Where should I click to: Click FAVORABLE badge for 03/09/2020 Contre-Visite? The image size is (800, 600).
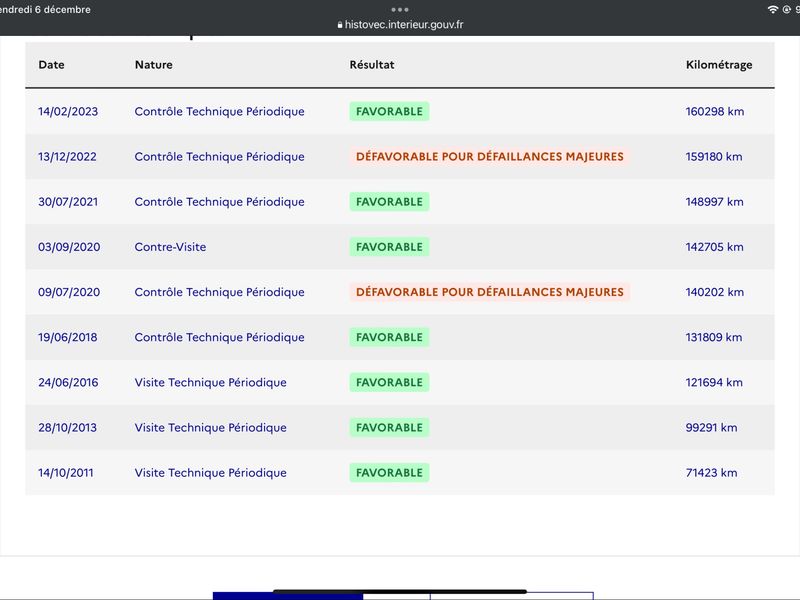click(x=389, y=247)
